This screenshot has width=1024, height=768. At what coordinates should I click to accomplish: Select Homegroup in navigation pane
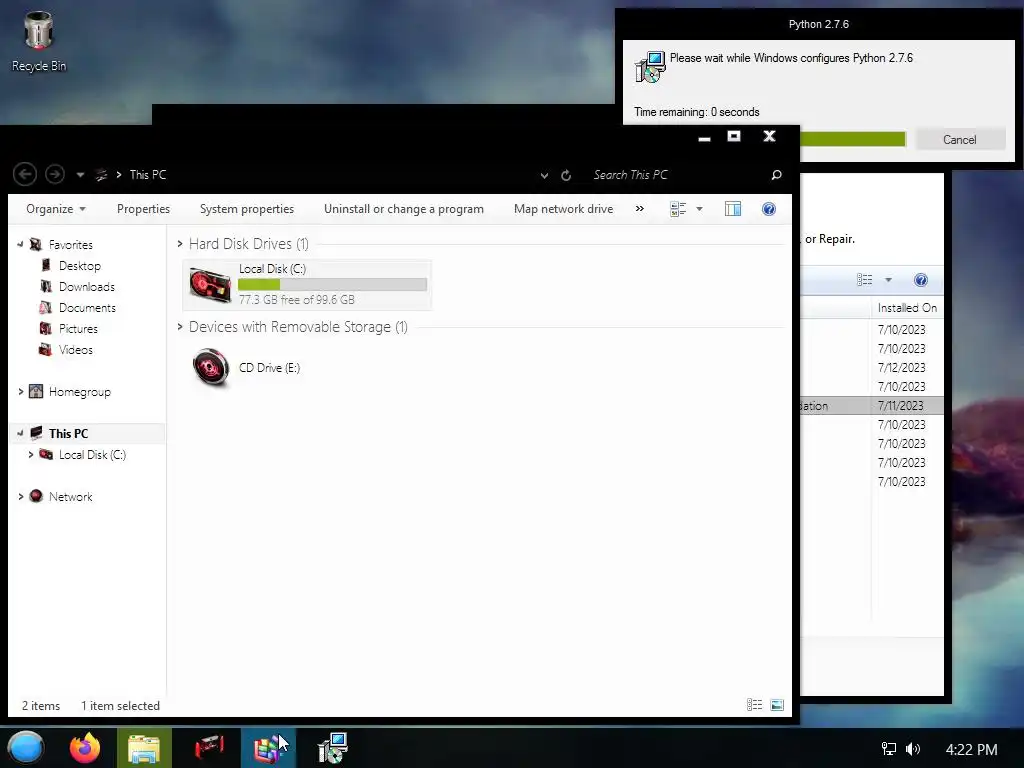[x=79, y=392]
